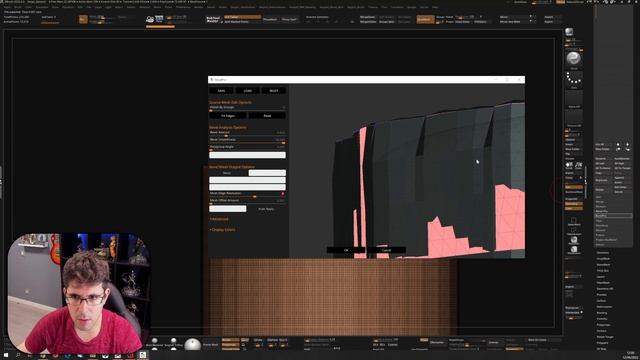Open the Alpha Off thumbnail
This screenshot has height=360, width=640.
574,99
